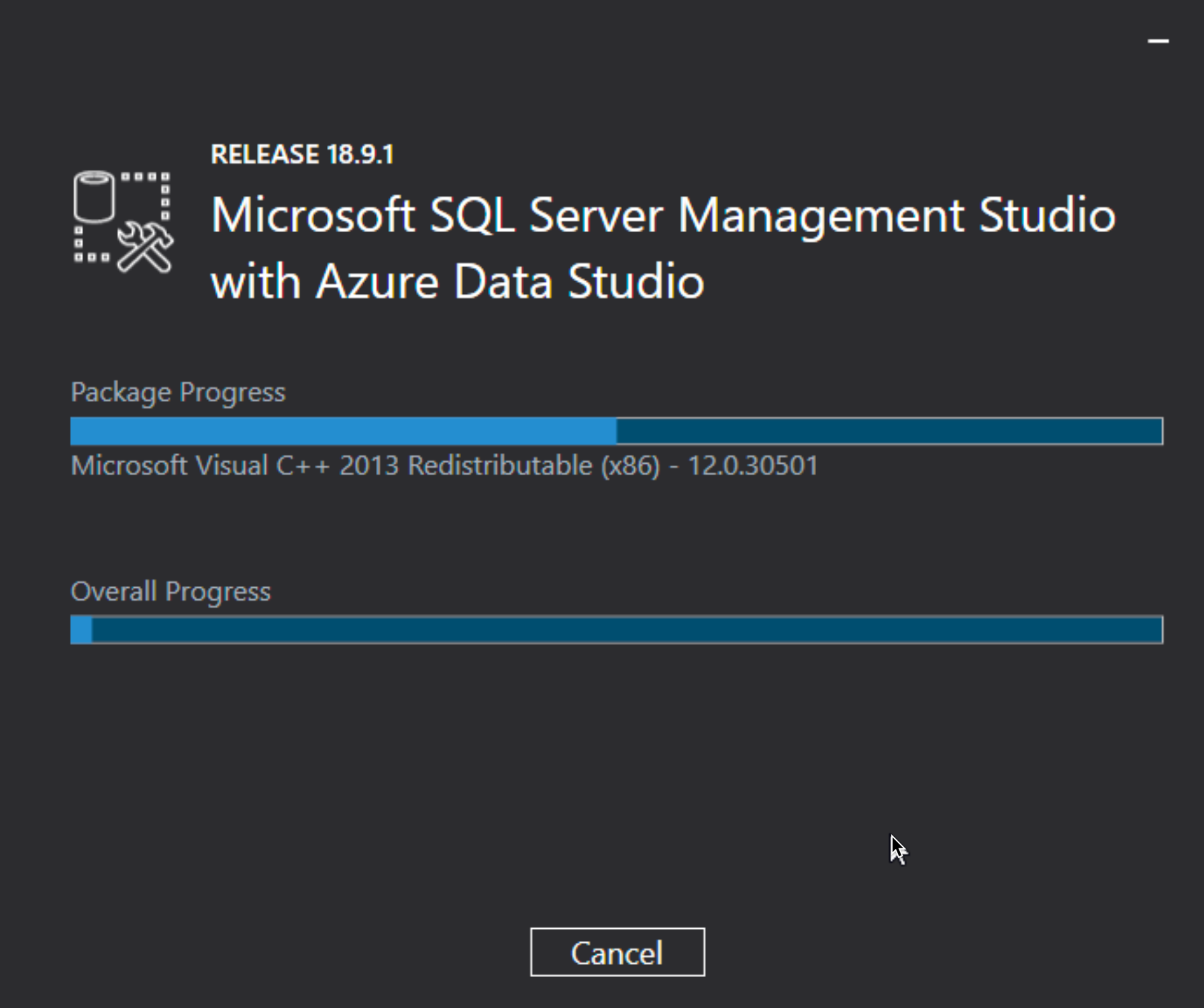1204x1008 pixels.
Task: Click the Overall Progress bar
Action: coord(617,629)
